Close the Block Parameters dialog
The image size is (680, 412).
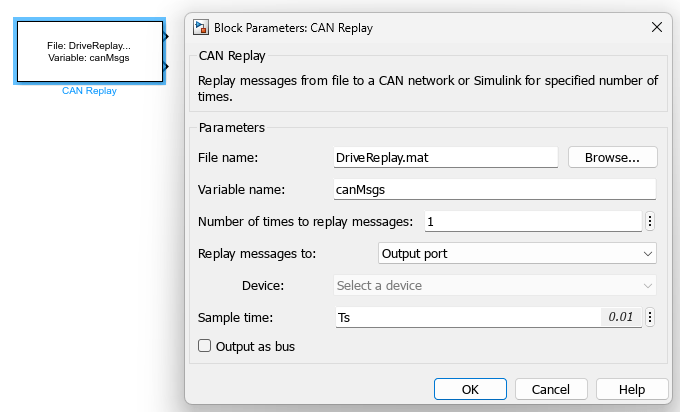point(656,27)
